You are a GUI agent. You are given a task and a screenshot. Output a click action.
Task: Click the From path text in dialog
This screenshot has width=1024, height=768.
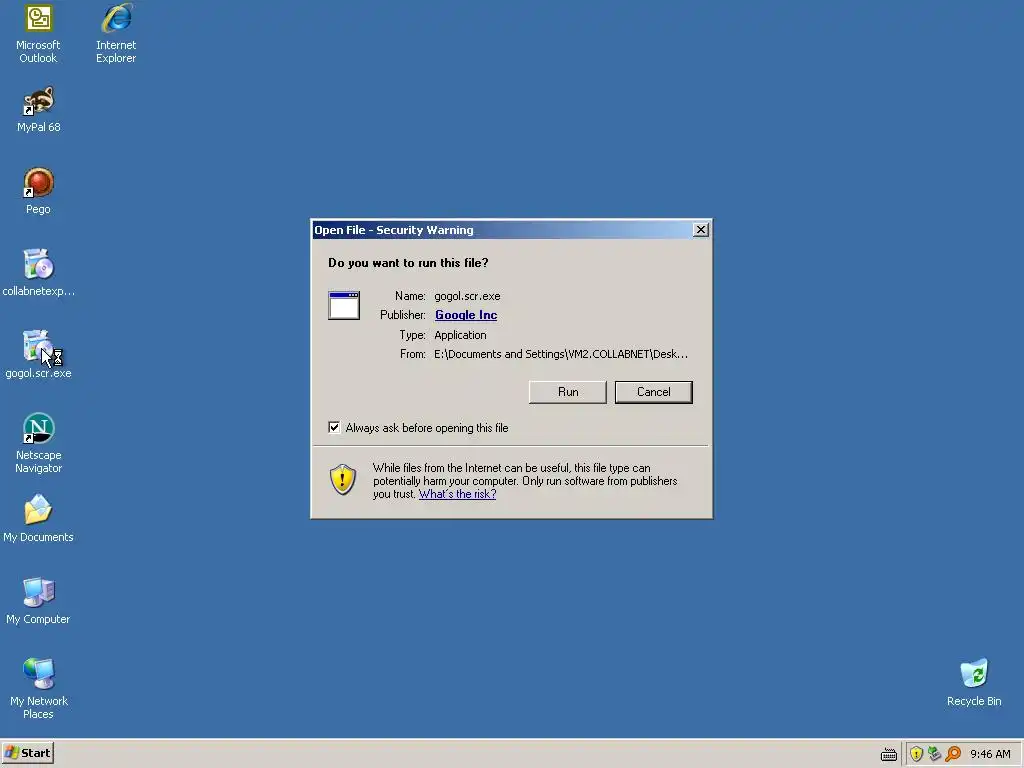560,354
